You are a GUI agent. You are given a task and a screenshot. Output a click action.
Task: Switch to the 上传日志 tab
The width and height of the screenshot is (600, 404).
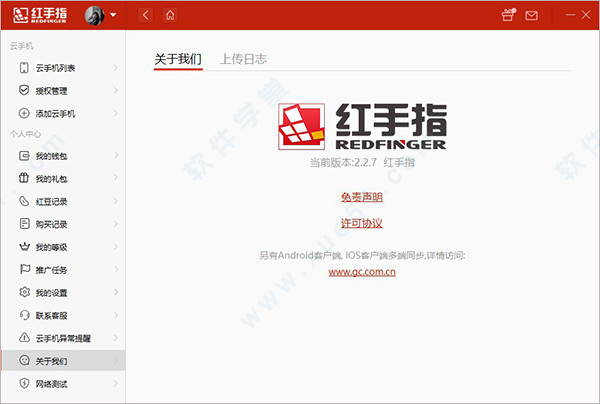coord(243,59)
